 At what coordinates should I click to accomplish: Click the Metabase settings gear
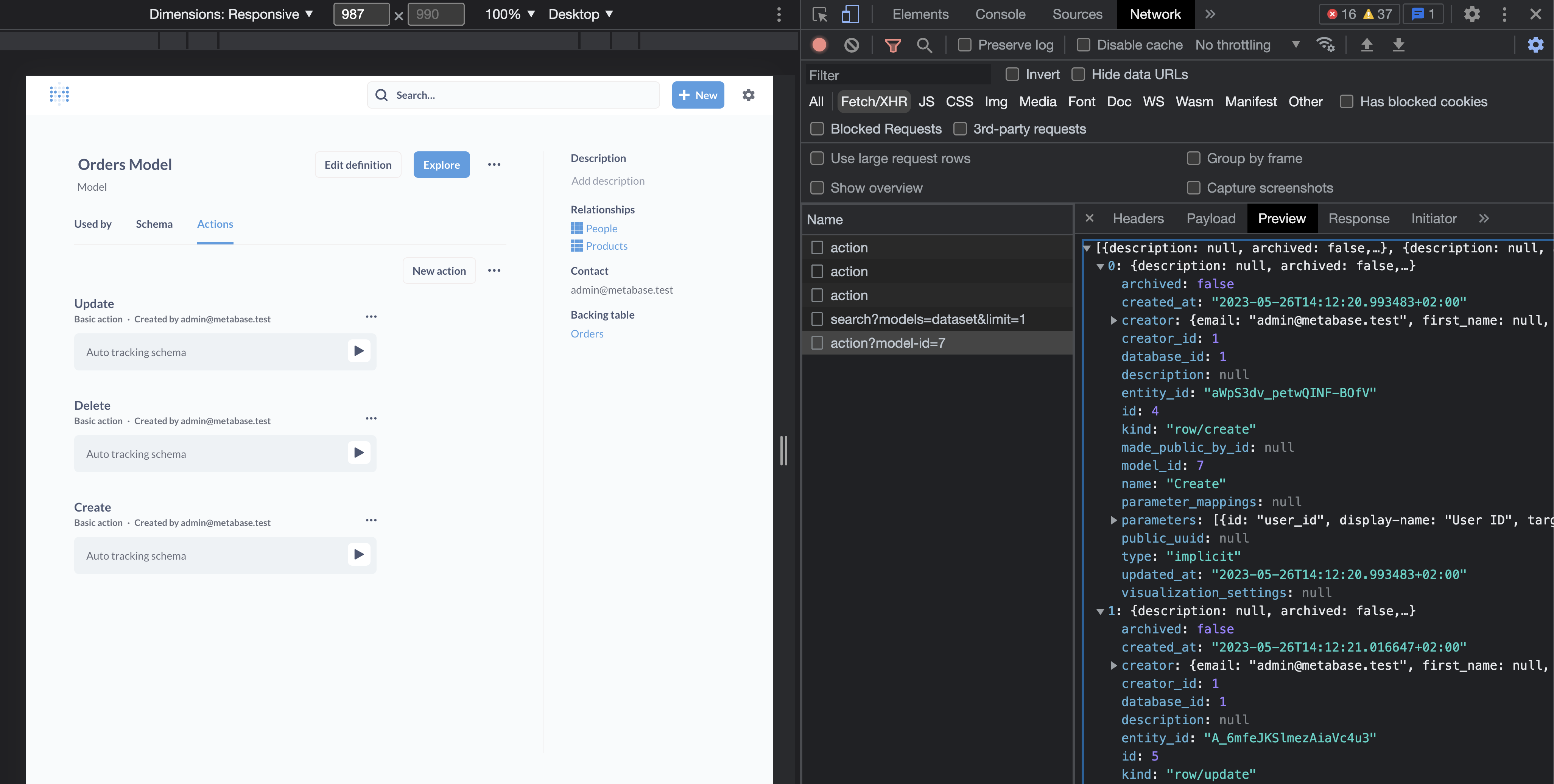[748, 95]
